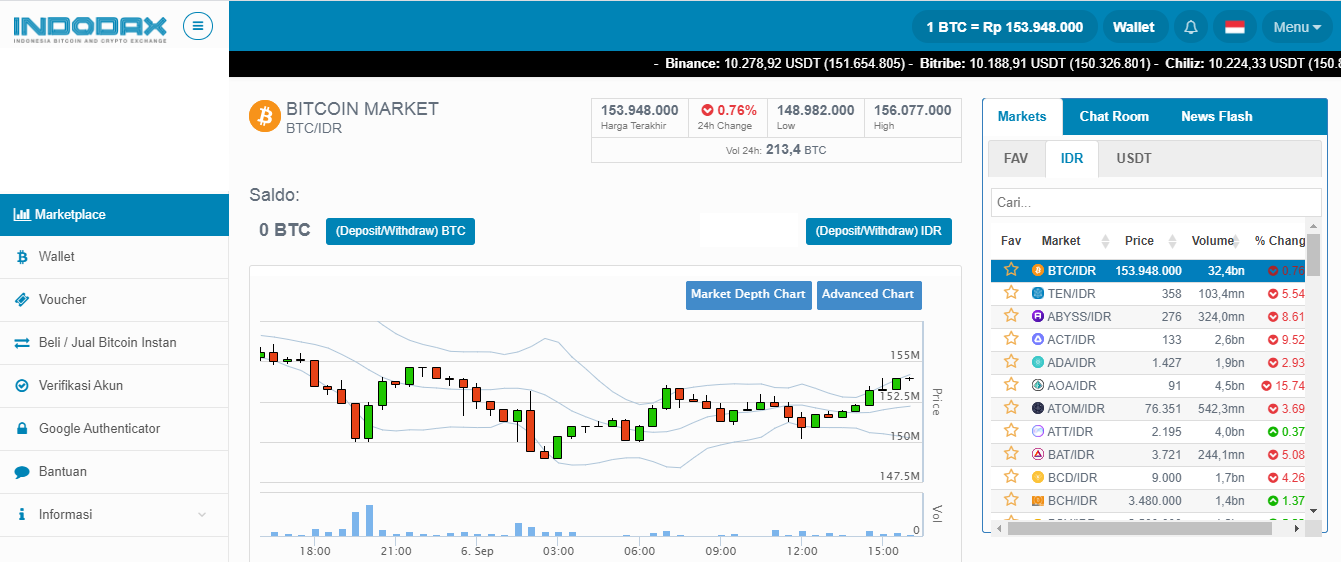The image size is (1341, 562).
Task: Favorite ACT/IDR with its star
Action: [1011, 339]
